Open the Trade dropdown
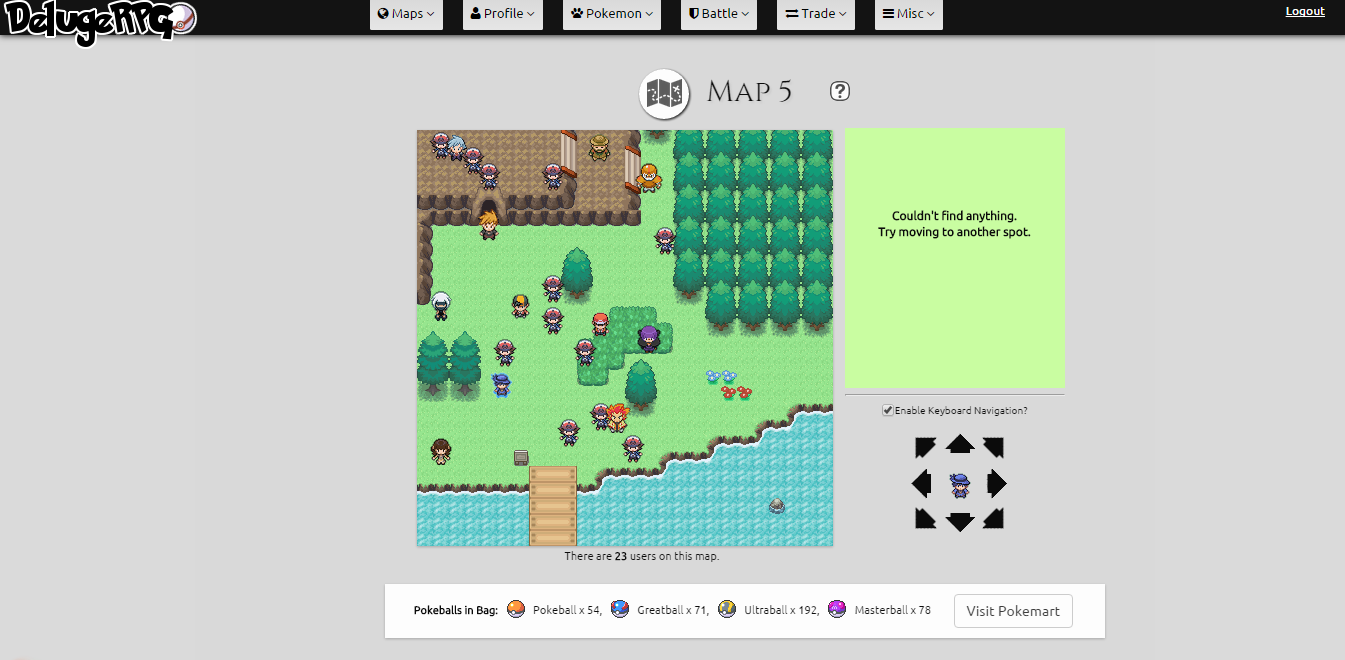1345x660 pixels. pyautogui.click(x=815, y=15)
